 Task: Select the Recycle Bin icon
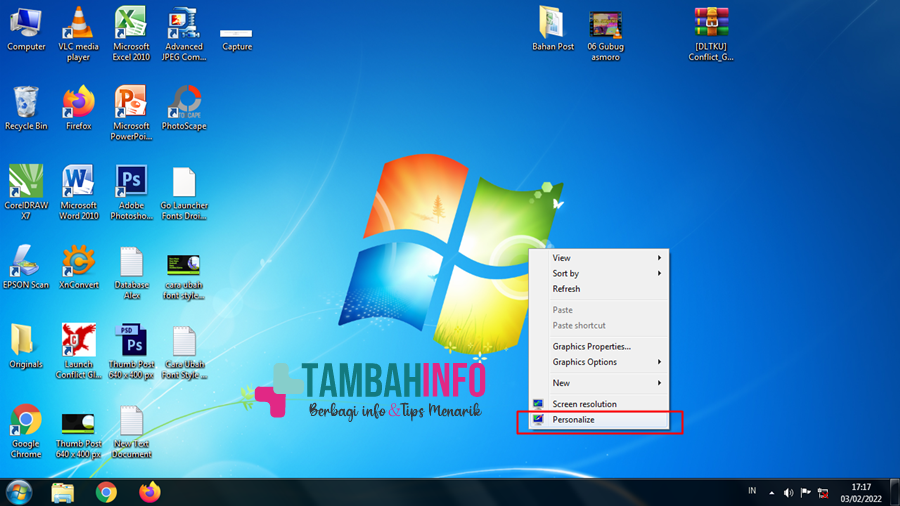pos(26,109)
